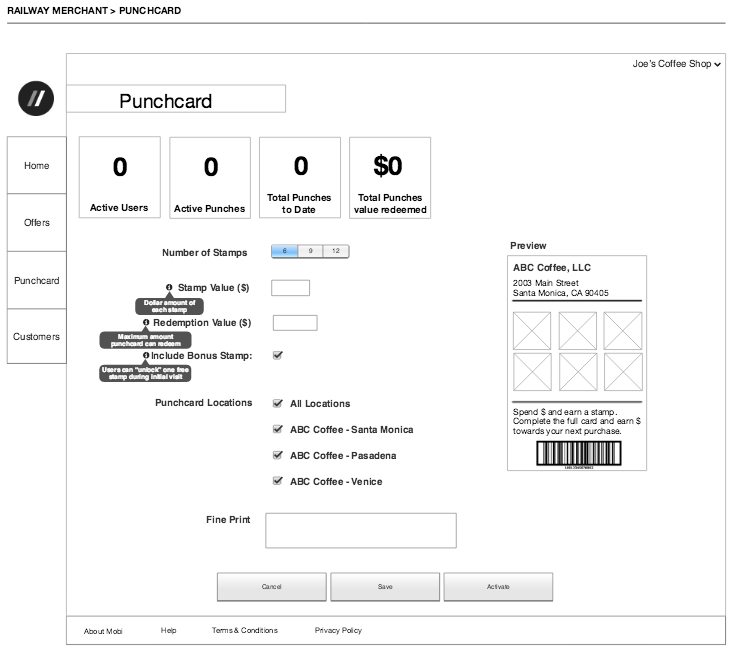732x650 pixels.
Task: Click info icon beside Redemption Value
Action: pos(146,323)
